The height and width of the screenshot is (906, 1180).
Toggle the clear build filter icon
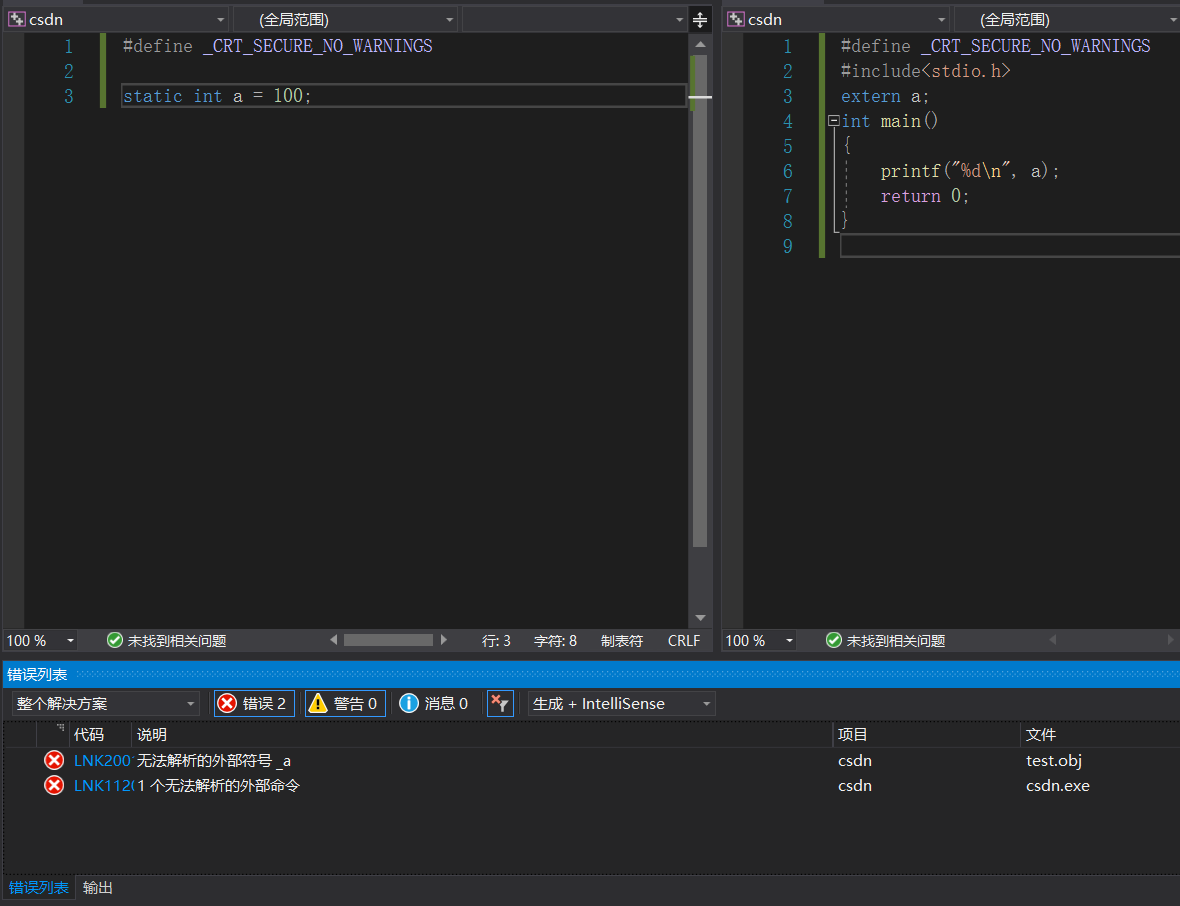click(500, 704)
